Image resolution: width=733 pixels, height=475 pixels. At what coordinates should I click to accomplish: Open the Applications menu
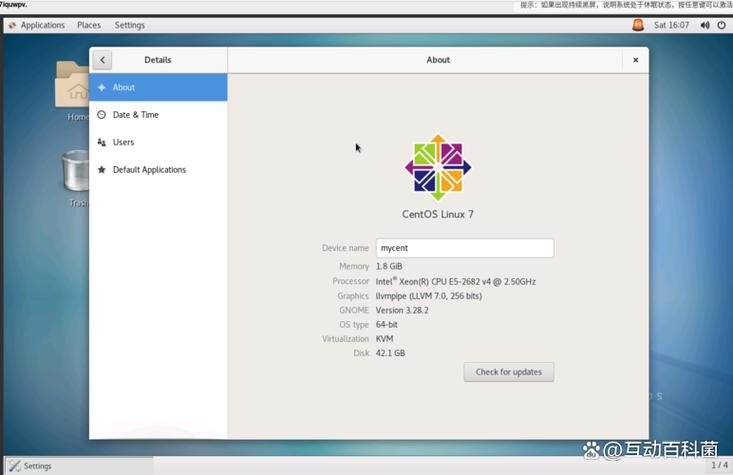pyautogui.click(x=43, y=25)
